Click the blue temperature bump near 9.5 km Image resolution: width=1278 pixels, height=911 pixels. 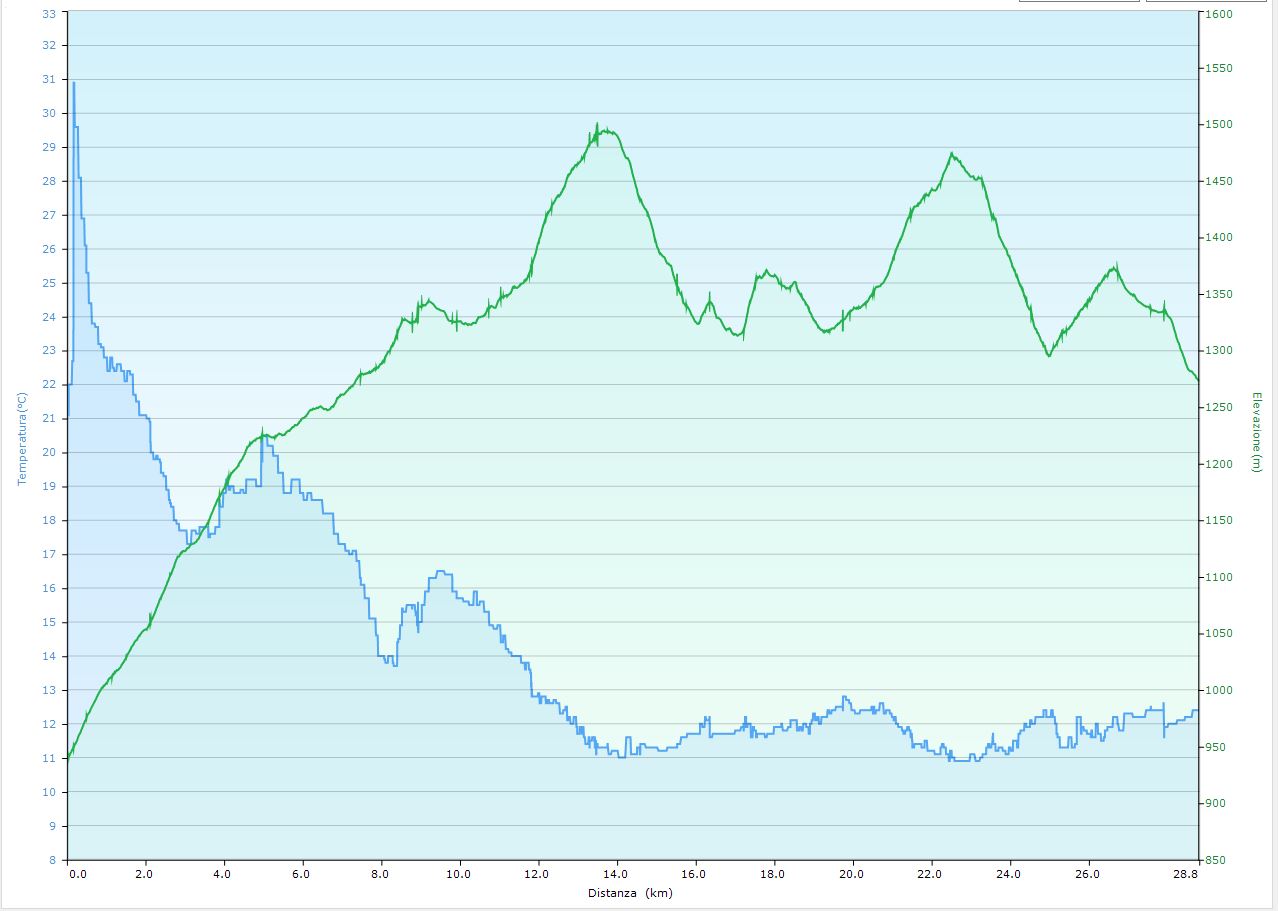pos(441,572)
